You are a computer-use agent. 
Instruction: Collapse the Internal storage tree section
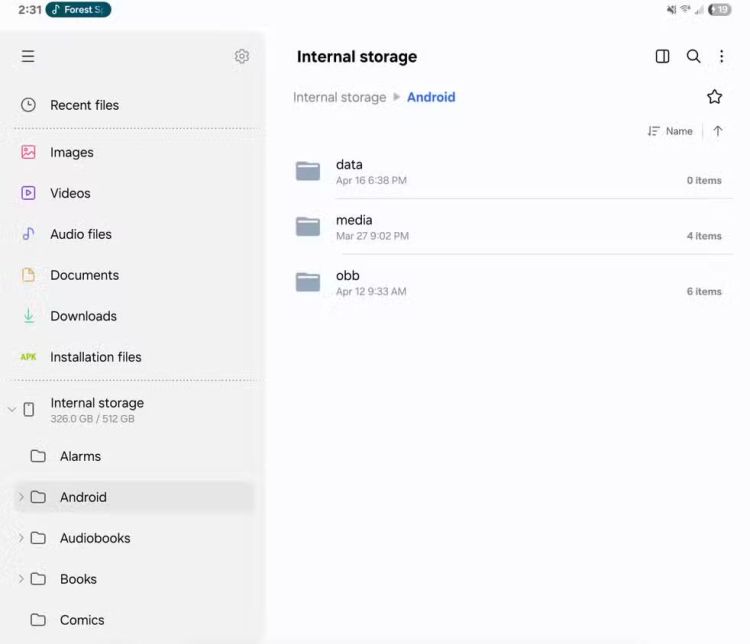(x=12, y=410)
